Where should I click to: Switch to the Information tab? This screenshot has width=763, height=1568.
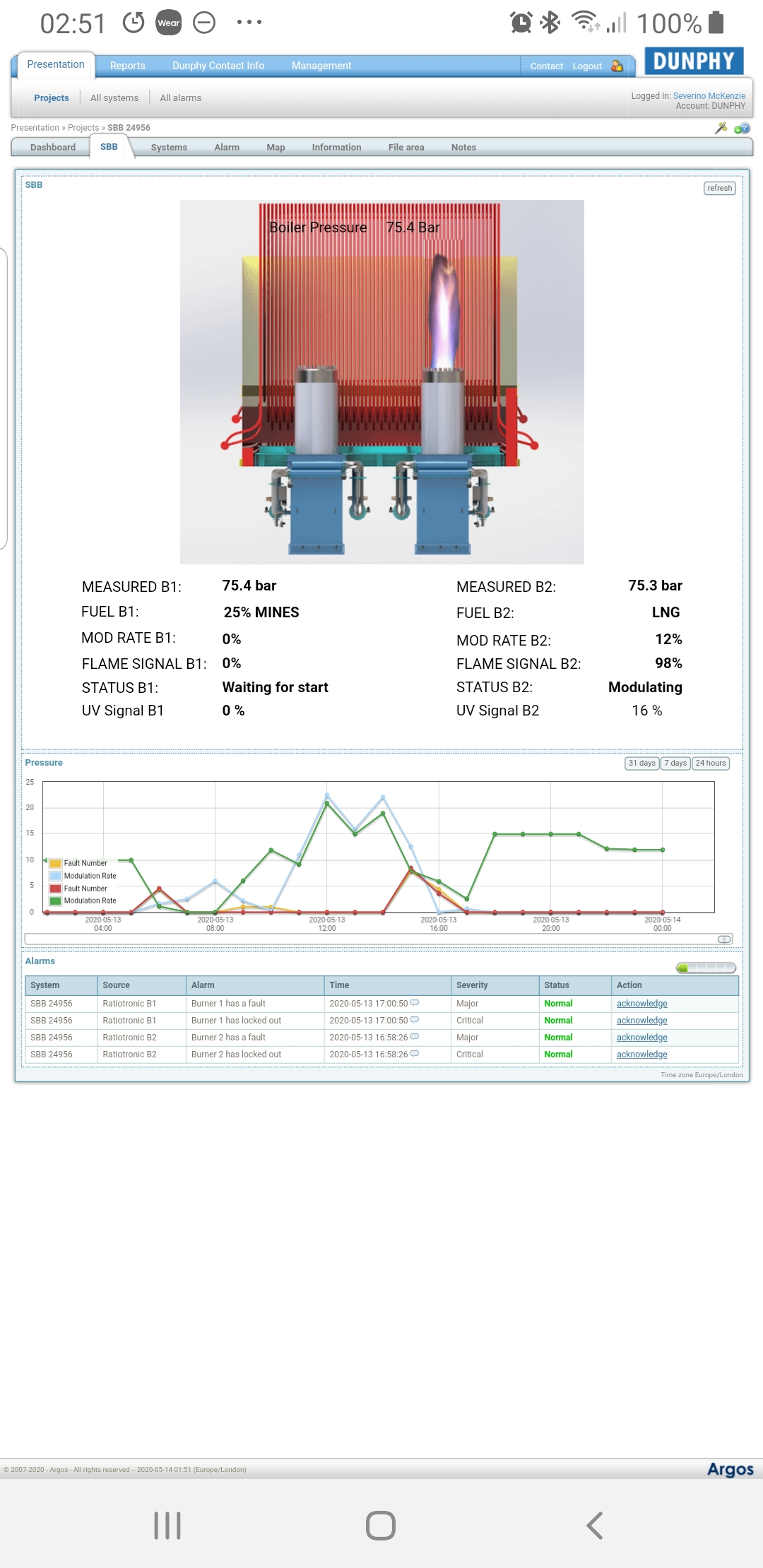336,147
